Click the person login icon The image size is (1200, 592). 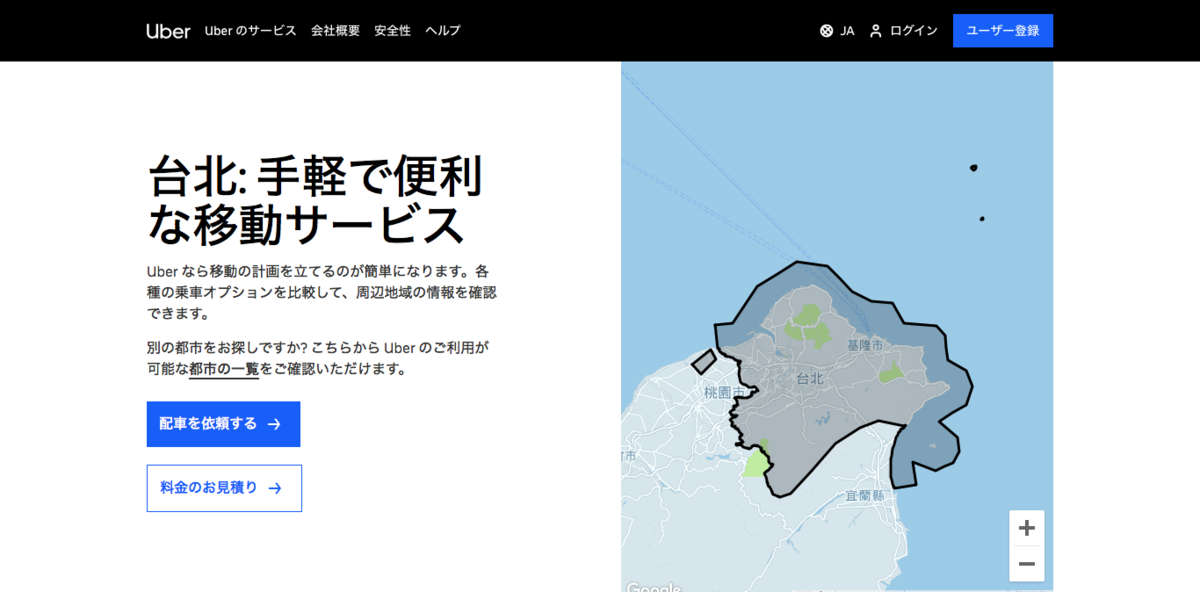pos(876,31)
